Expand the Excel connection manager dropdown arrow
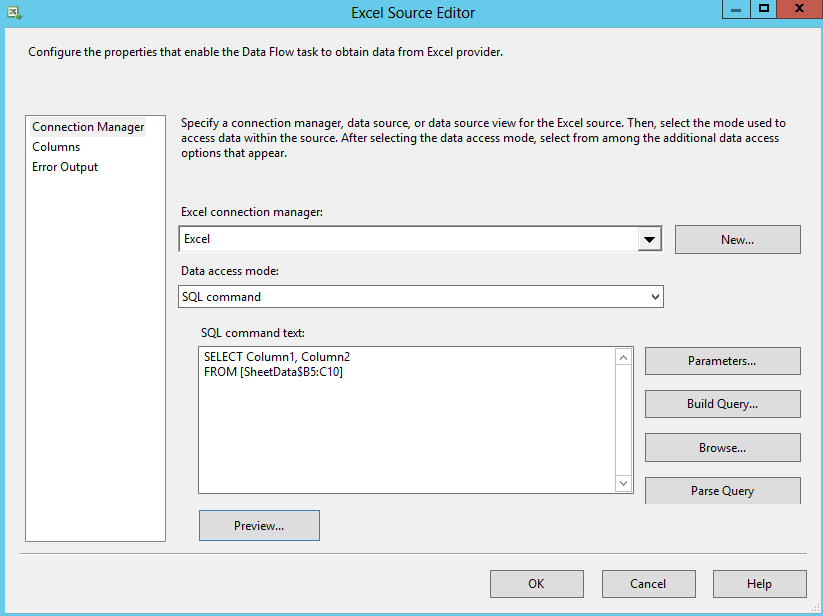This screenshot has width=823, height=616. point(650,240)
